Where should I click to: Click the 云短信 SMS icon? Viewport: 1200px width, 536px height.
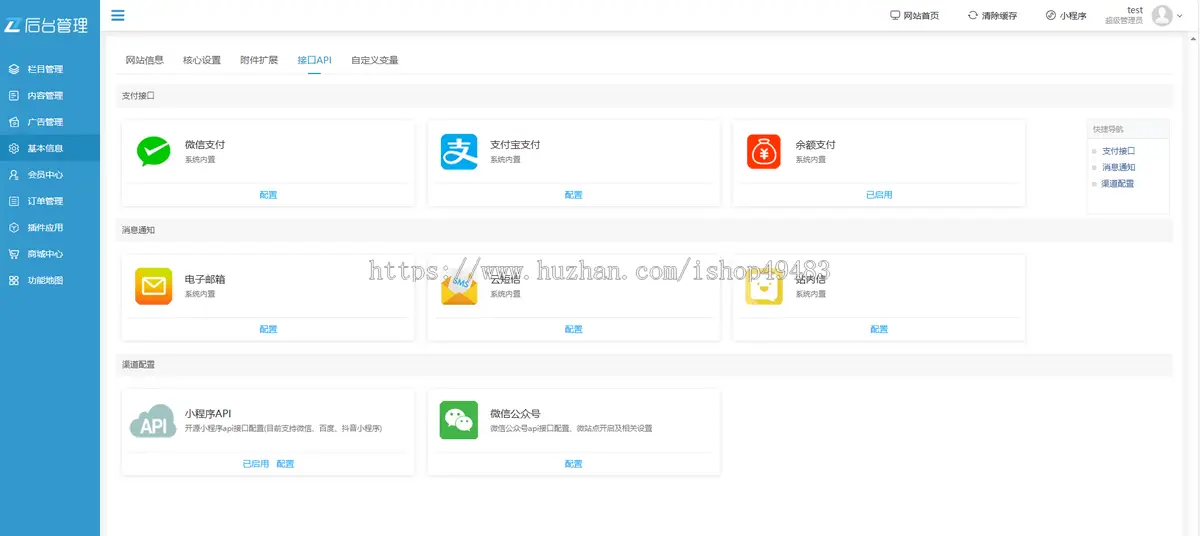[x=459, y=288]
